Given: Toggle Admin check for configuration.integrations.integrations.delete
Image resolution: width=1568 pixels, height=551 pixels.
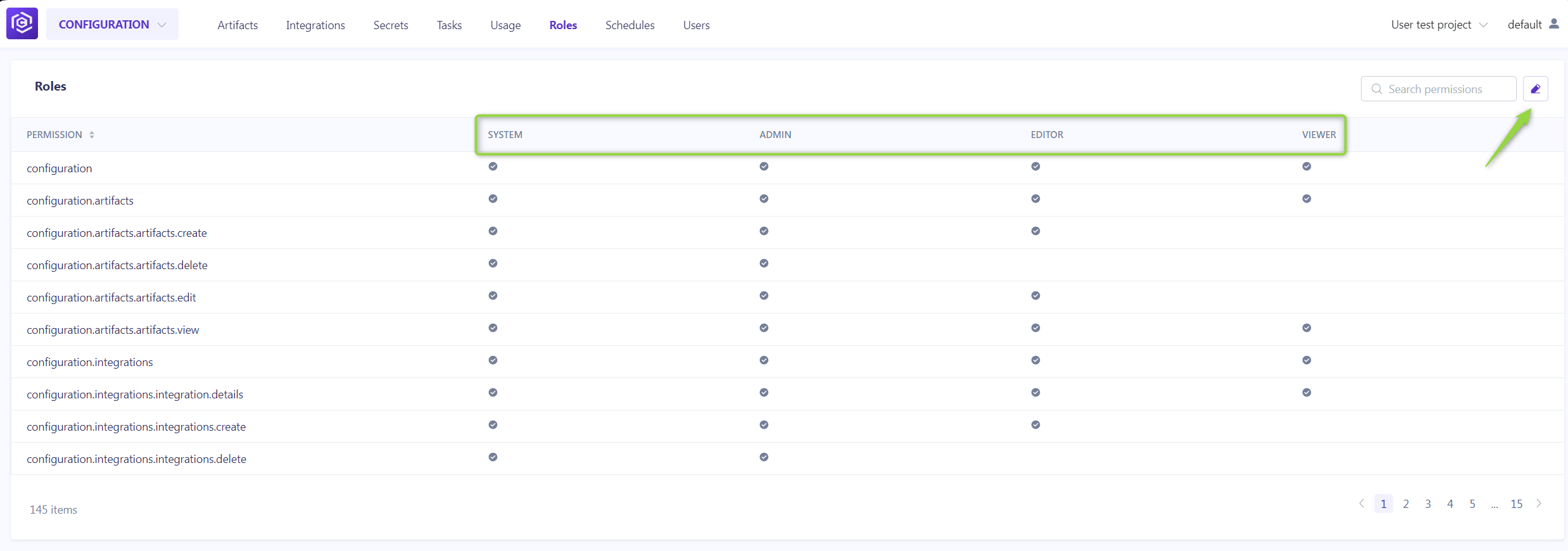Looking at the screenshot, I should pos(764,457).
